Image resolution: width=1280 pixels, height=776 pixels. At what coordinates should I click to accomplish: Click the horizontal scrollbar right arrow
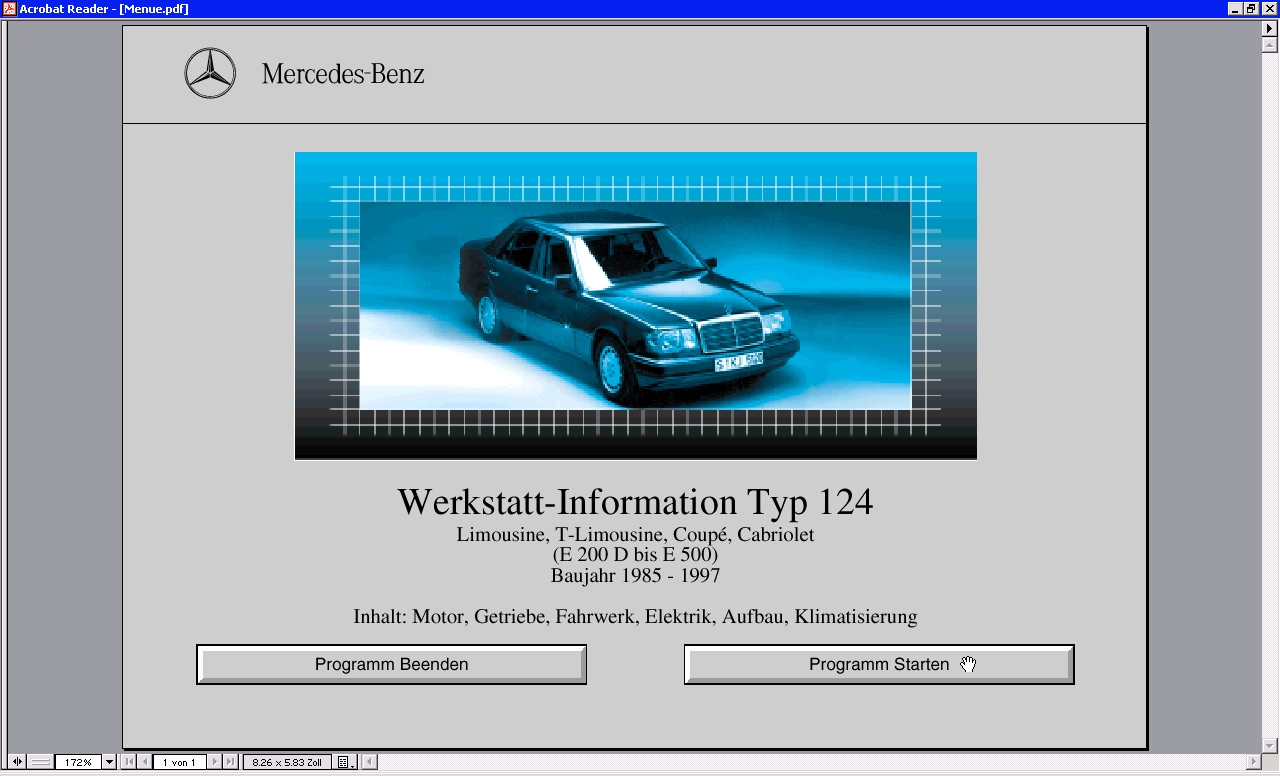click(1255, 762)
